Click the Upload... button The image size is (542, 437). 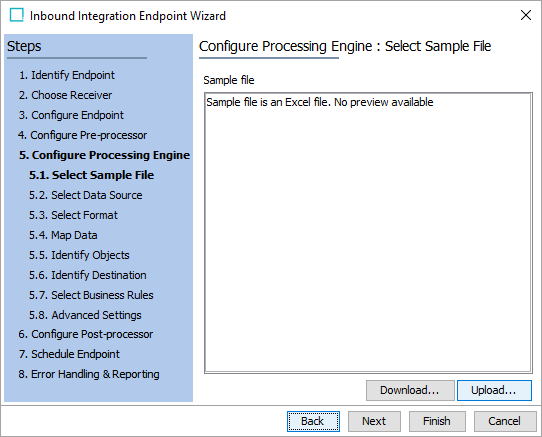click(x=494, y=390)
